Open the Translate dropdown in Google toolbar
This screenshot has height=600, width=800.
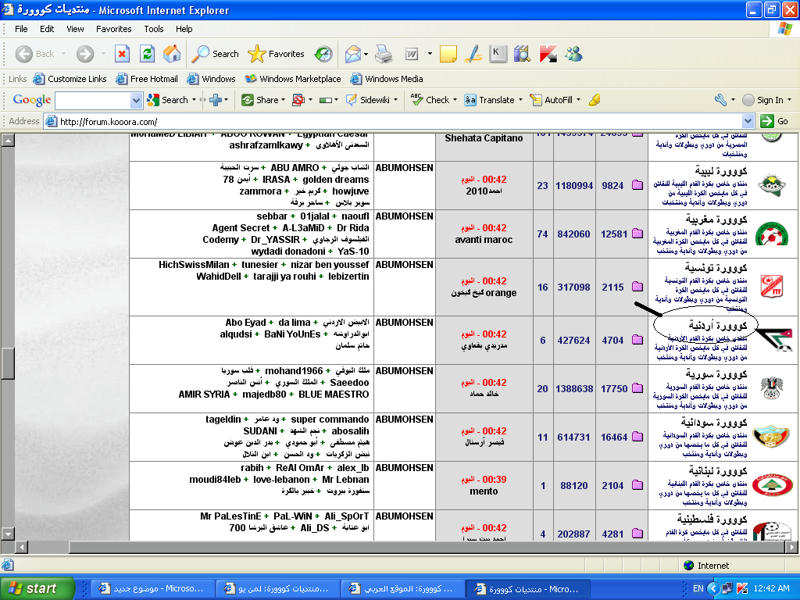pos(521,100)
